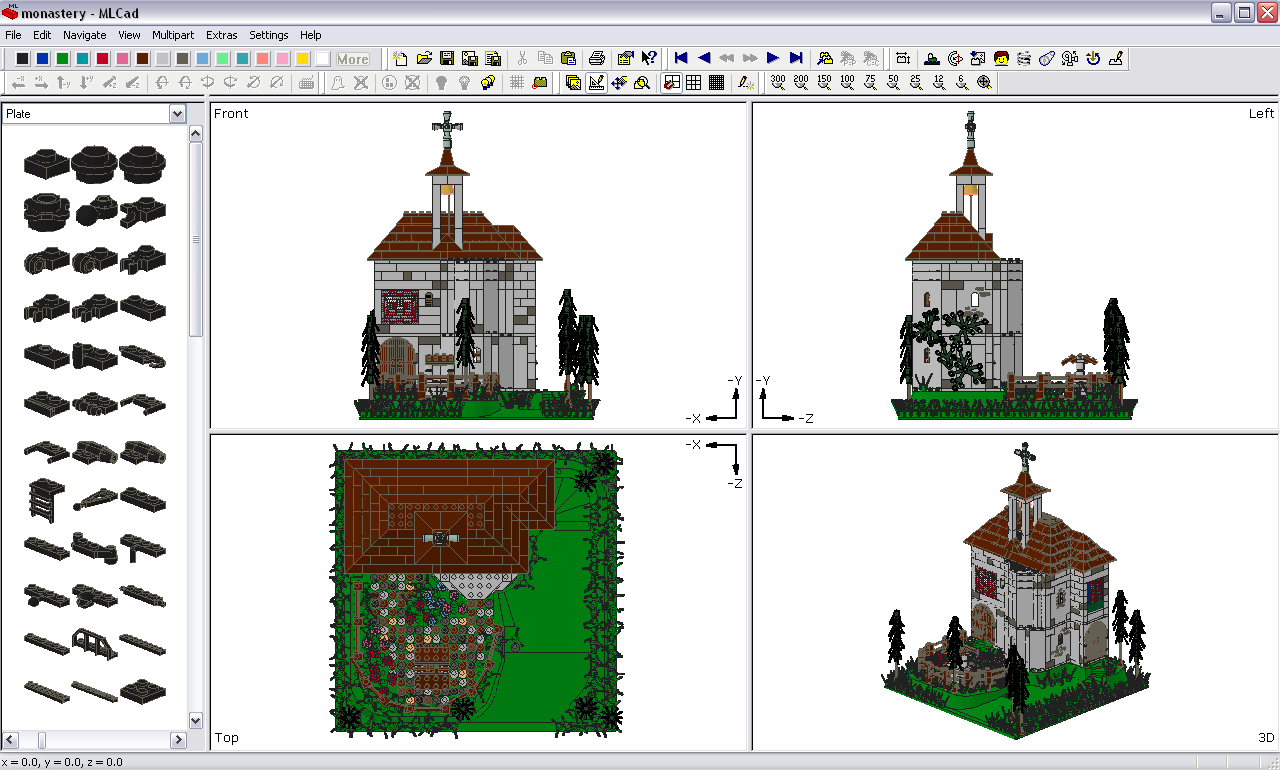
Task: Open the Navigate menu
Action: [84, 35]
